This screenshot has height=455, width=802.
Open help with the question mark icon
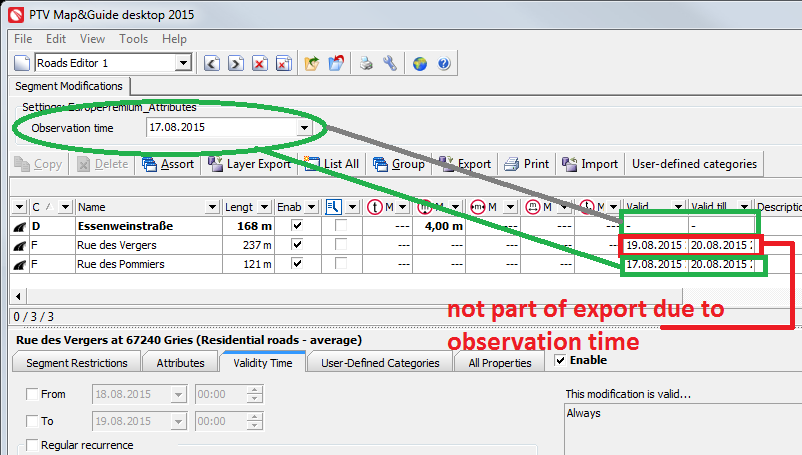click(443, 63)
